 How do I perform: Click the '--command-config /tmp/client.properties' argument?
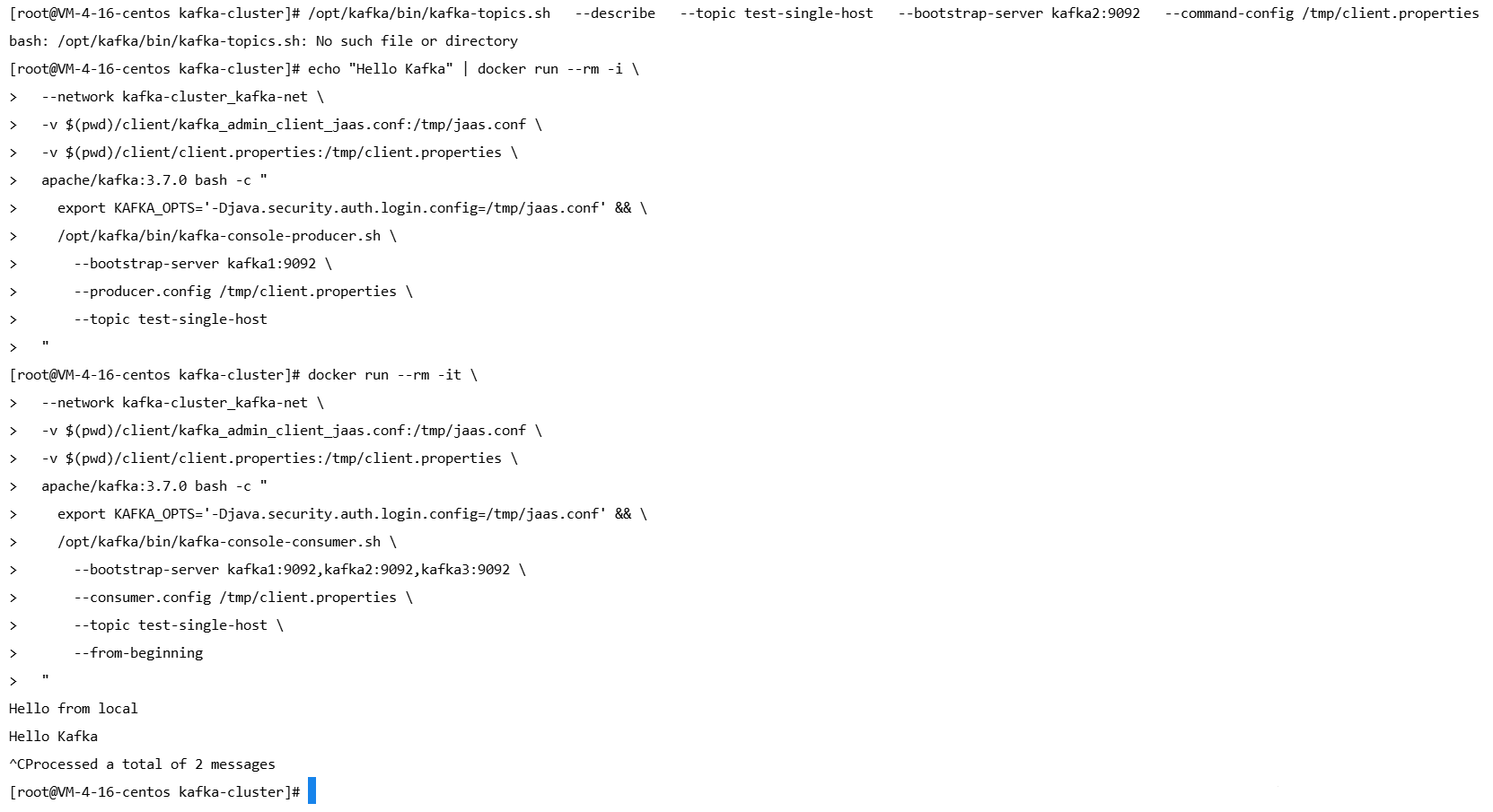1322,13
